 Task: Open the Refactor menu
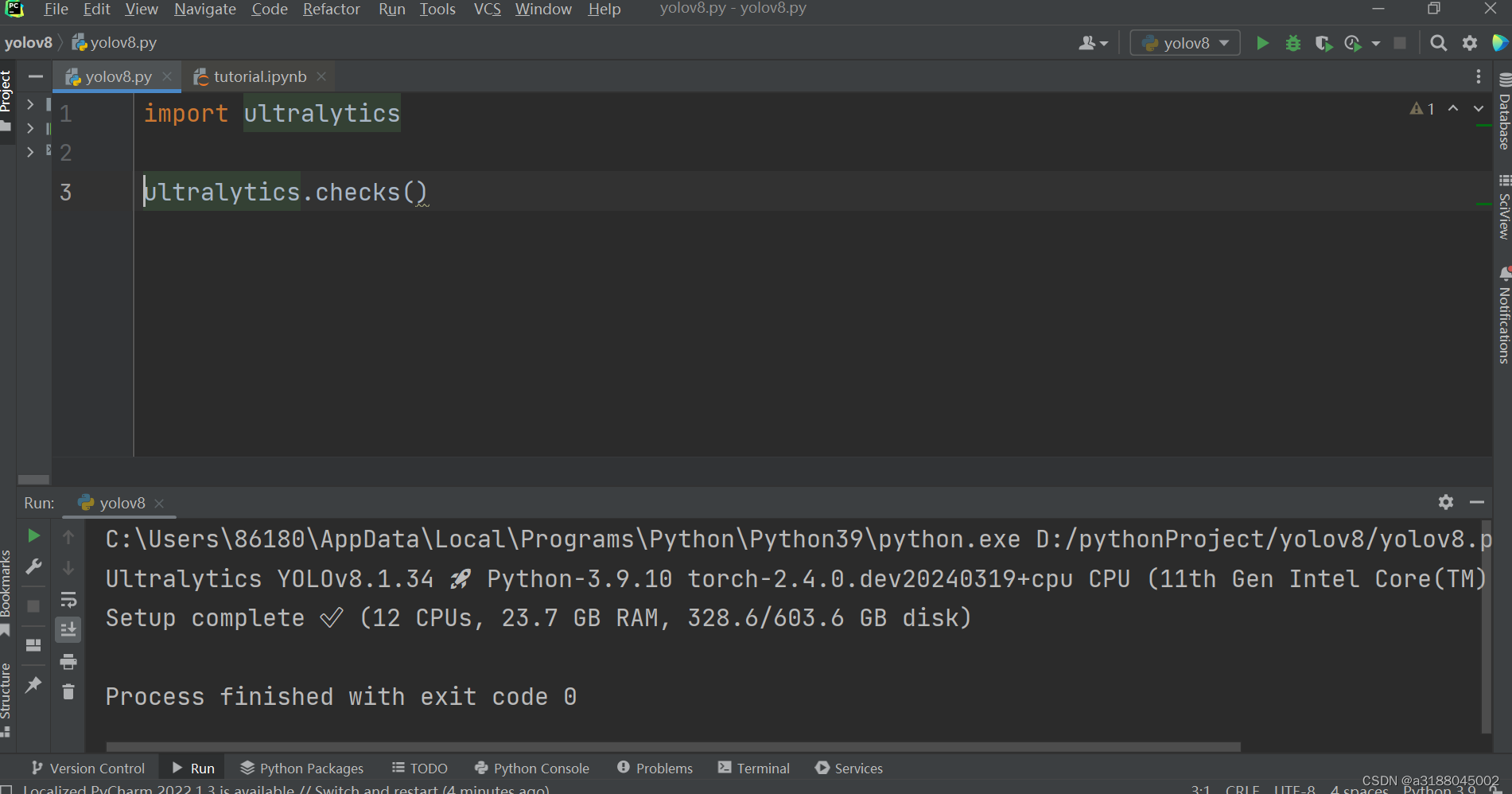[332, 10]
